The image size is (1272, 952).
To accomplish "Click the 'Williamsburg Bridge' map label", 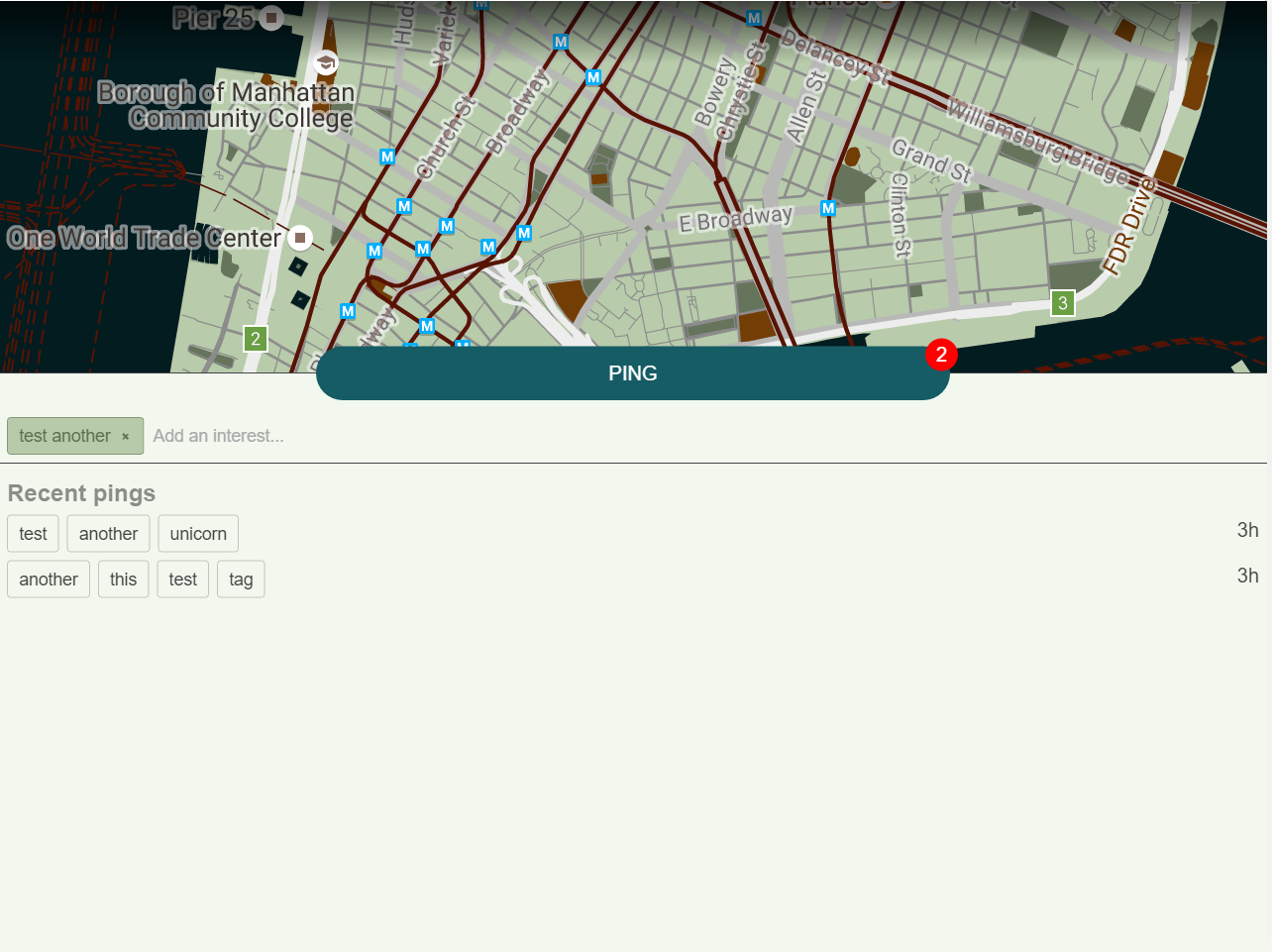I will [1038, 142].
